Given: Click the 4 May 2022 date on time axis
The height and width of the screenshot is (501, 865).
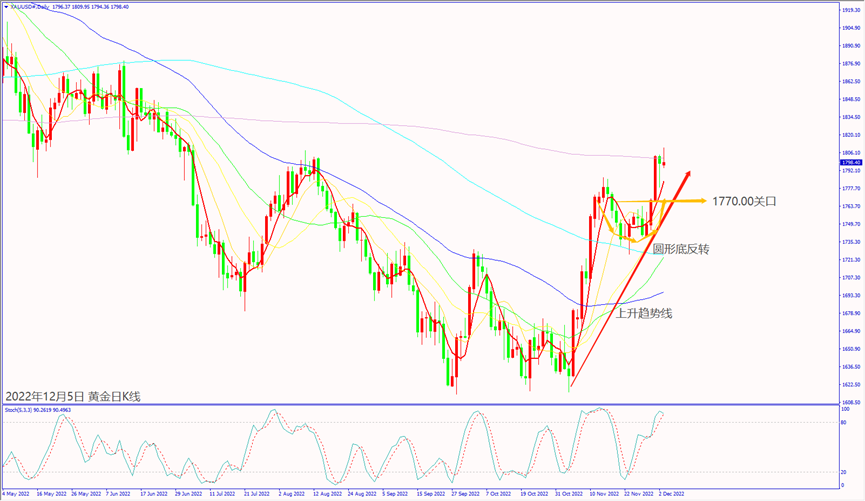Looking at the screenshot, I should [x=16, y=494].
